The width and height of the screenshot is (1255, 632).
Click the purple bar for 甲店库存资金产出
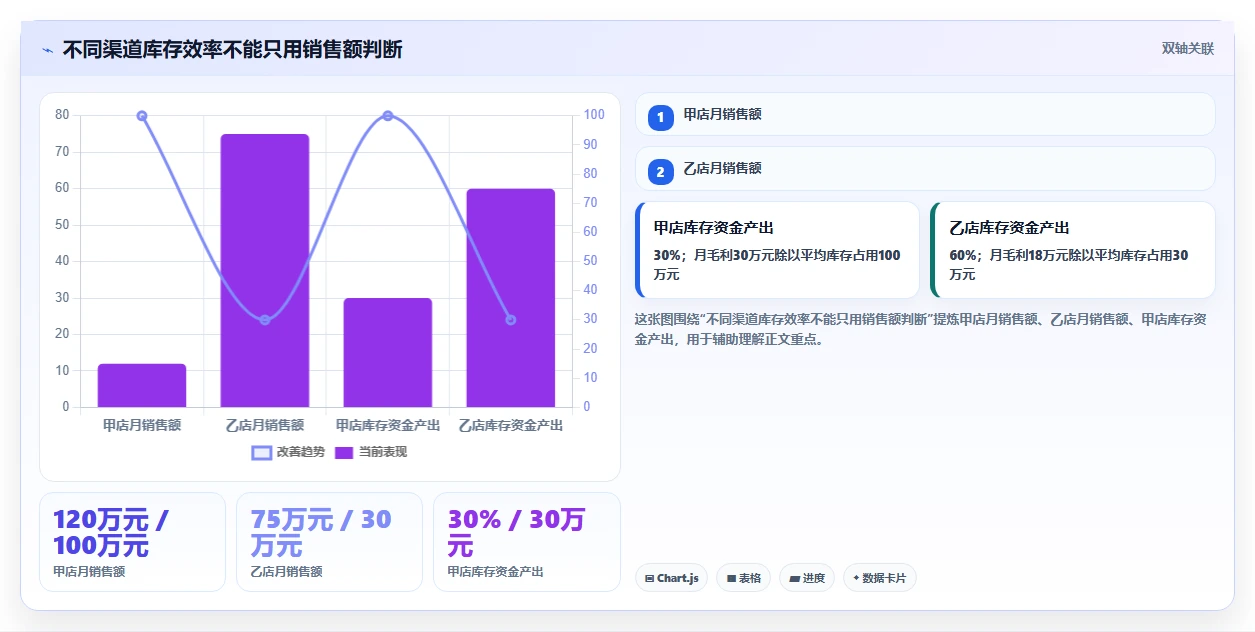pos(388,352)
